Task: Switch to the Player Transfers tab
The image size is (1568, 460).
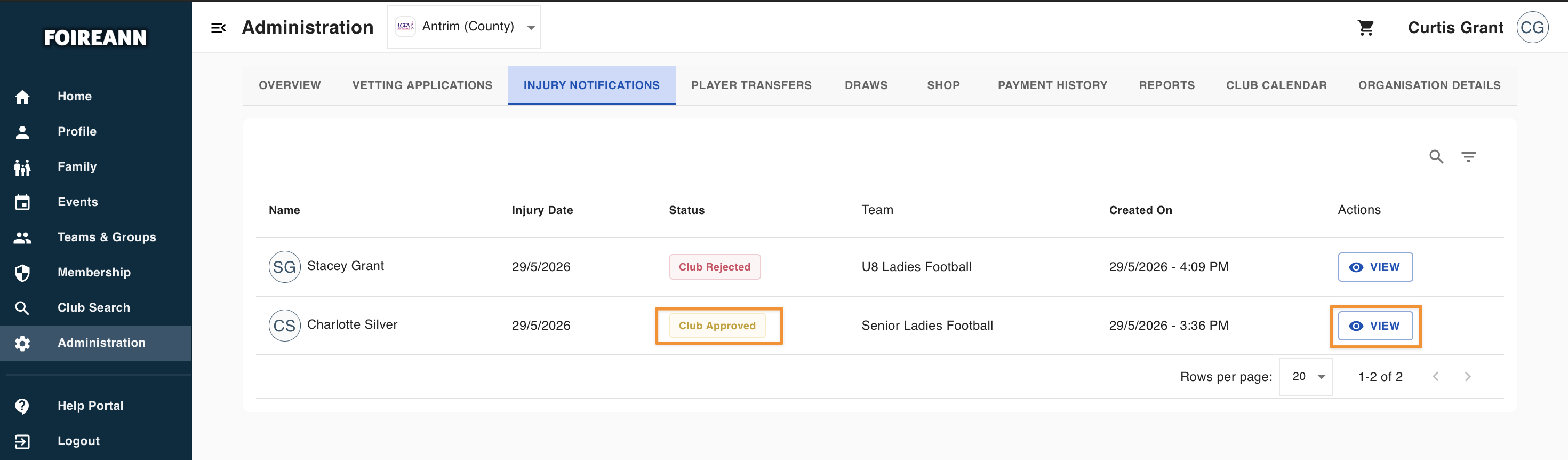Action: [750, 85]
